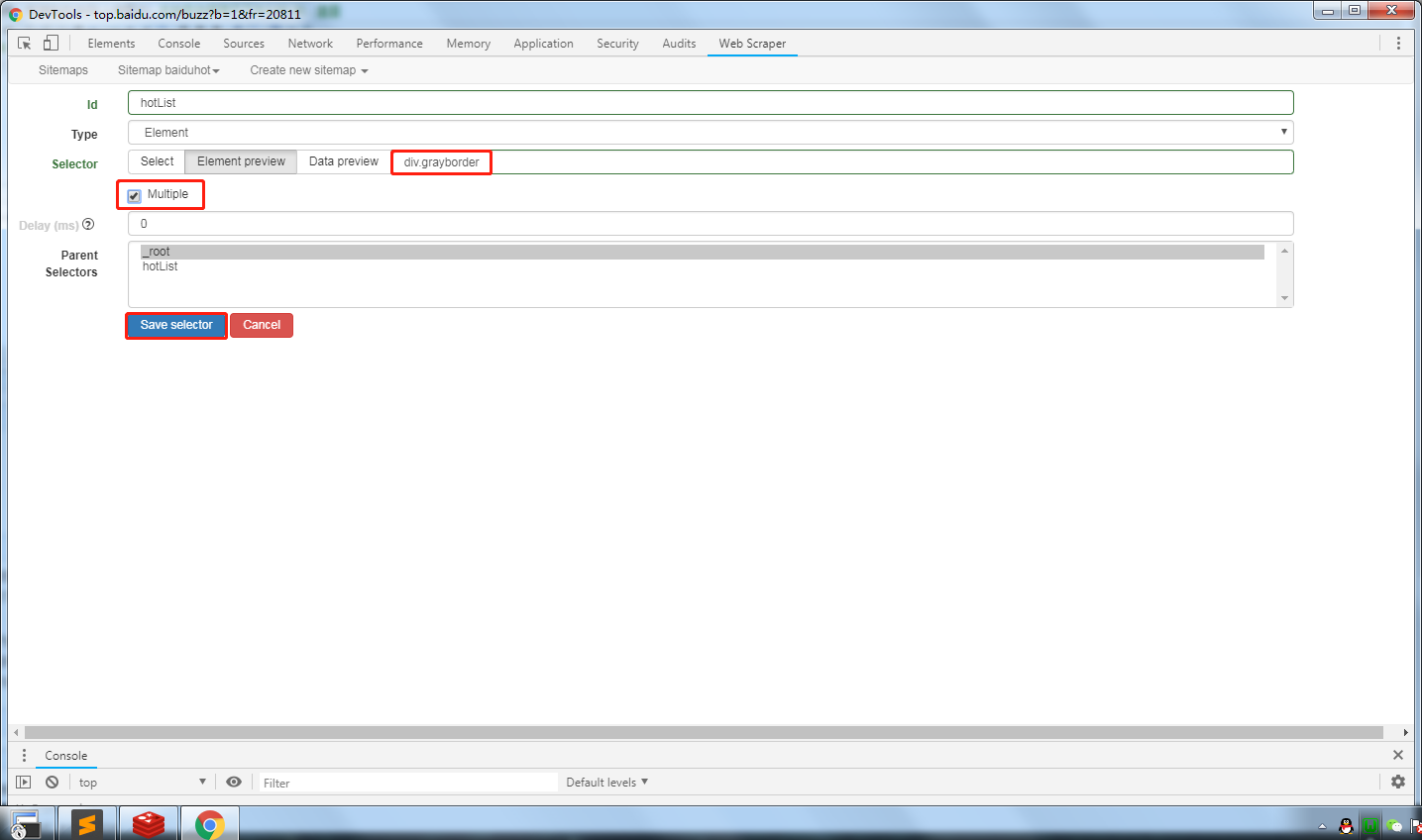
Task: Open the red Redis app on taskbar
Action: point(149,824)
